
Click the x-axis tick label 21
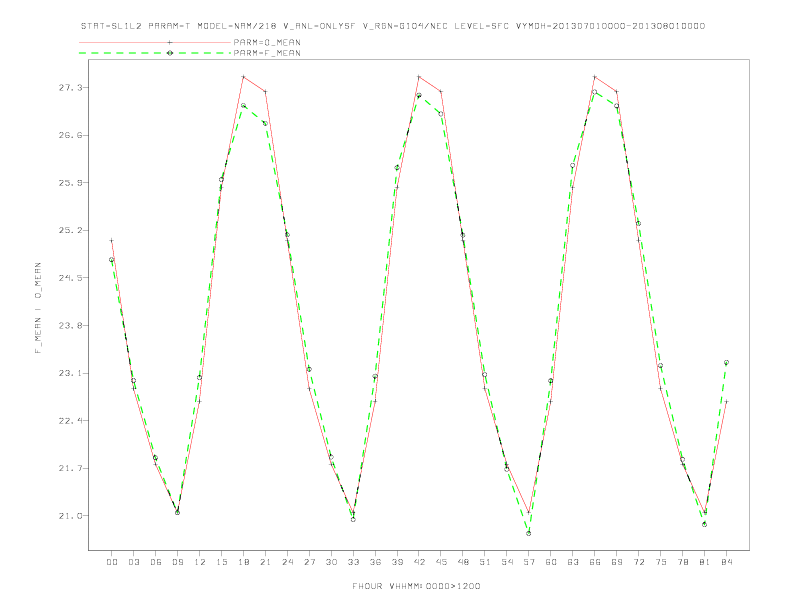(x=266, y=562)
